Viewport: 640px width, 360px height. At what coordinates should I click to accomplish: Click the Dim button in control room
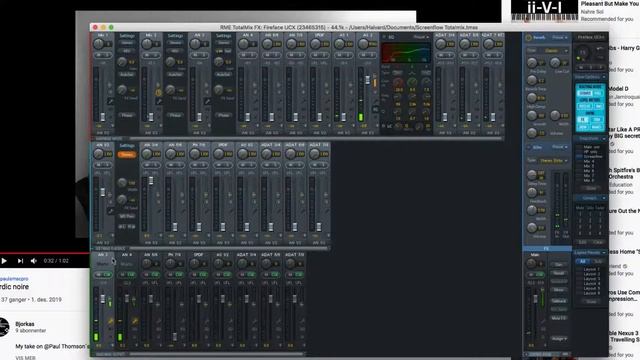pyautogui.click(x=559, y=264)
